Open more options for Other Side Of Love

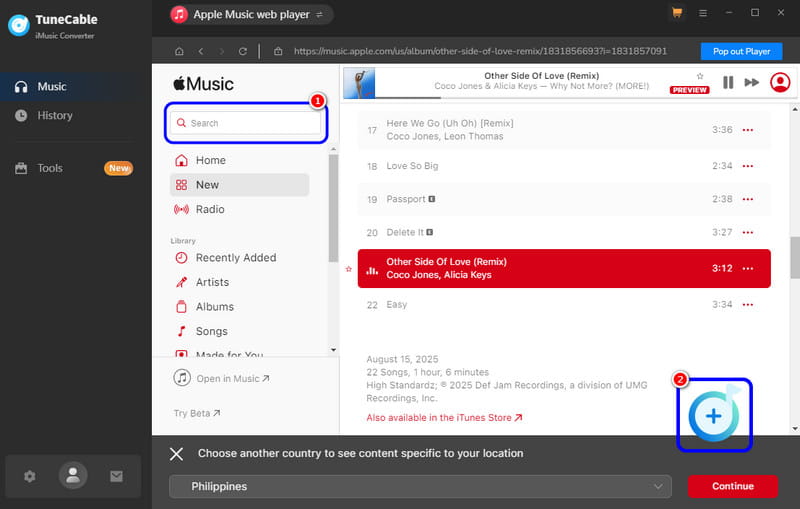(x=748, y=268)
